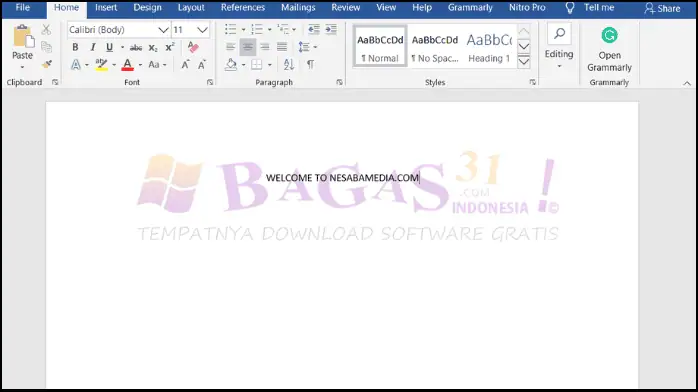
Task: Toggle Italic formatting
Action: tap(93, 47)
